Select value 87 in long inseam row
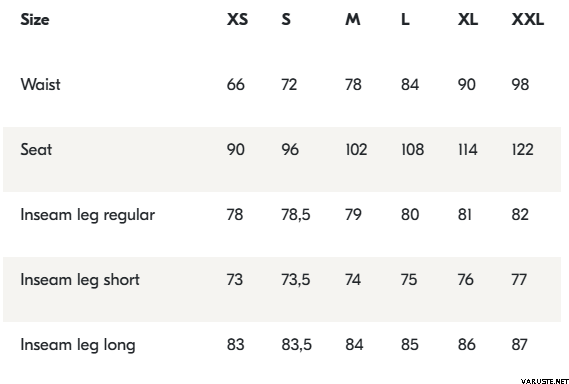The width and height of the screenshot is (569, 384). (x=519, y=345)
